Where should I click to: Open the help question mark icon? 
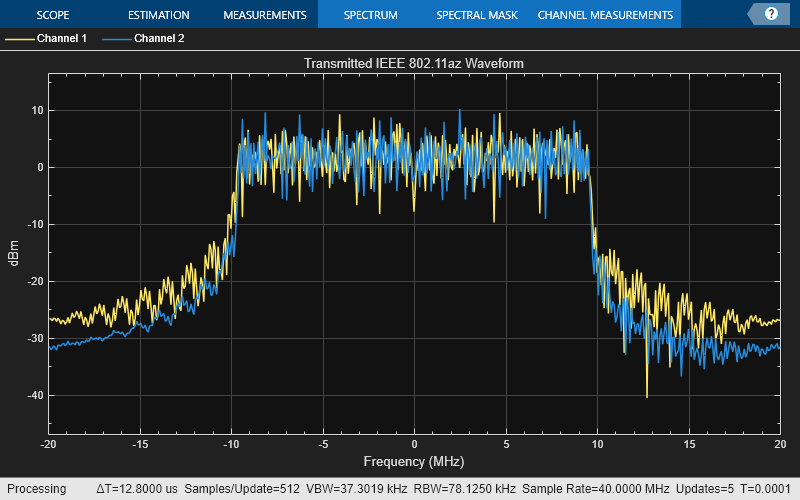(771, 14)
